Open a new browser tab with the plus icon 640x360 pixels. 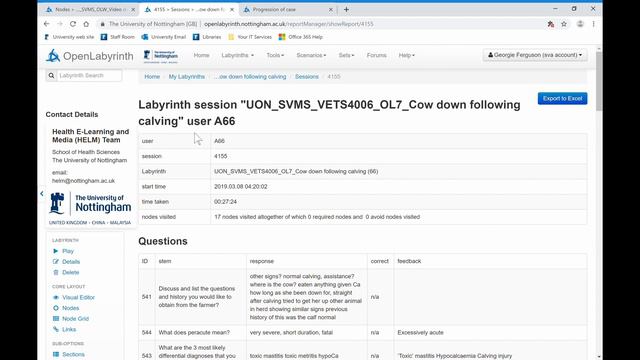click(346, 9)
